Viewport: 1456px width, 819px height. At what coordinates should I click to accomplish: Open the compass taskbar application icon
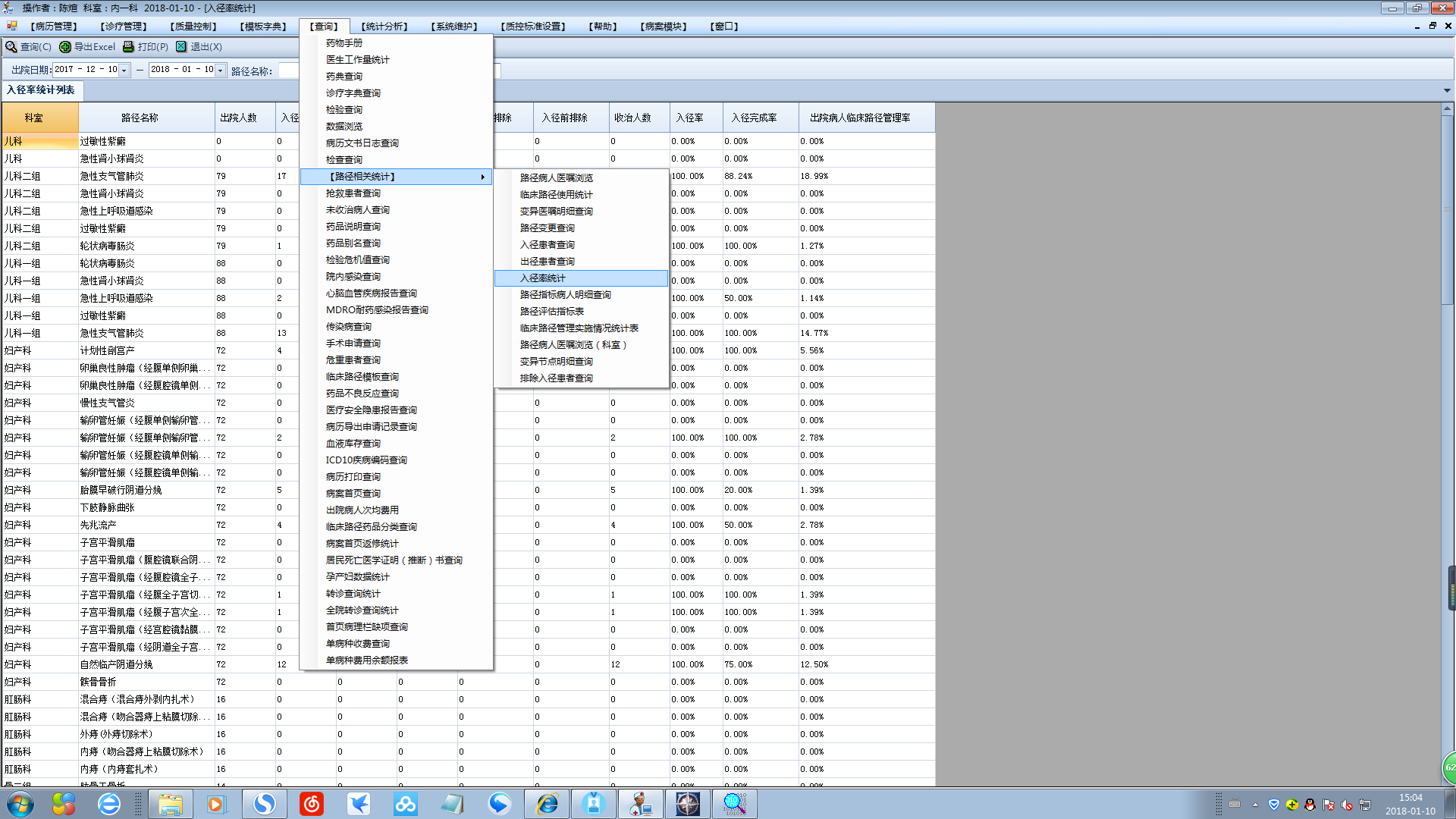[x=687, y=804]
